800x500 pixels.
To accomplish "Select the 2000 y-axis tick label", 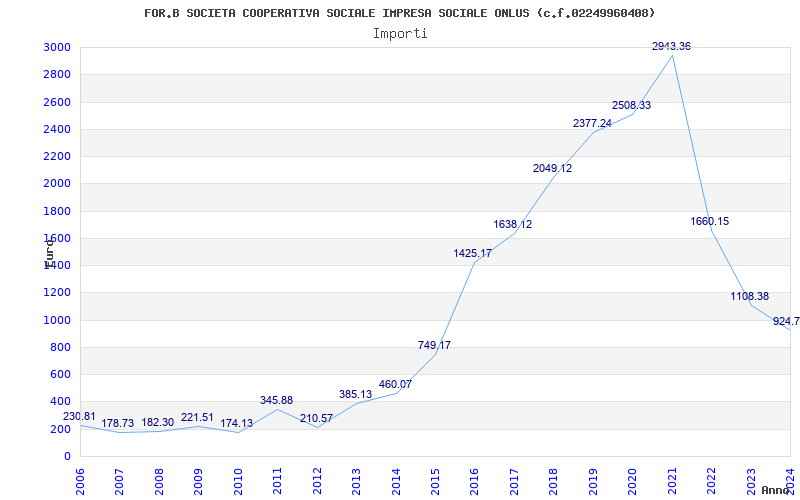I will (59, 184).
